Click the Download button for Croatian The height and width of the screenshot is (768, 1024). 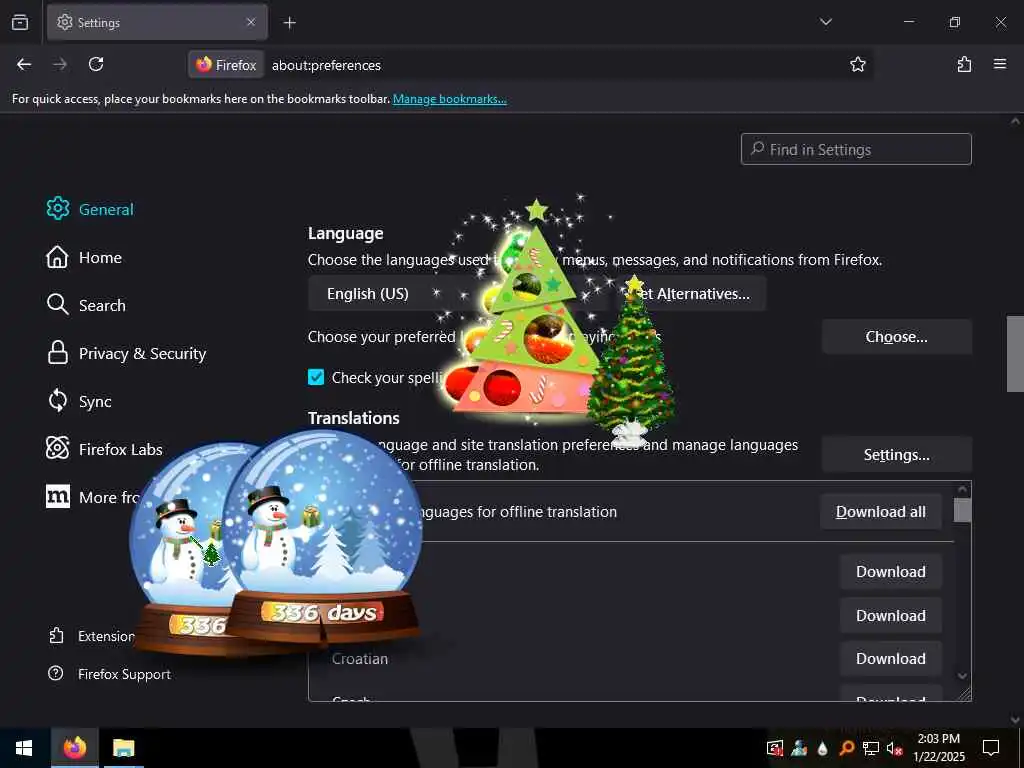(891, 658)
